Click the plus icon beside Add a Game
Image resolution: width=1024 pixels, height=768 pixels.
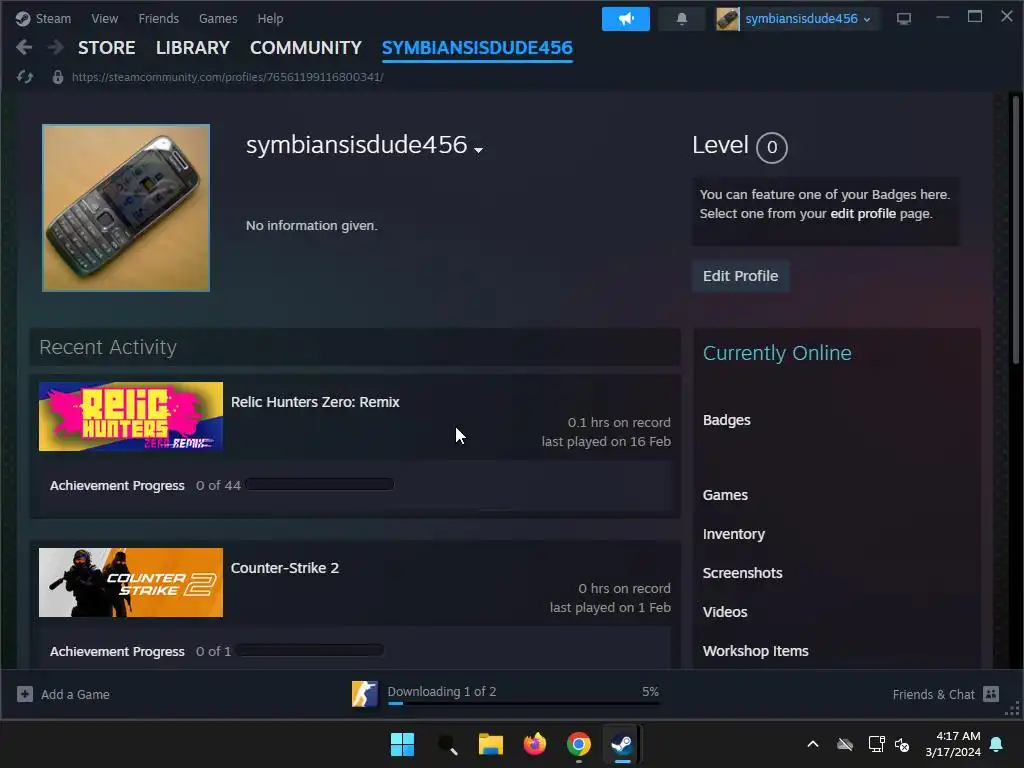(25, 694)
